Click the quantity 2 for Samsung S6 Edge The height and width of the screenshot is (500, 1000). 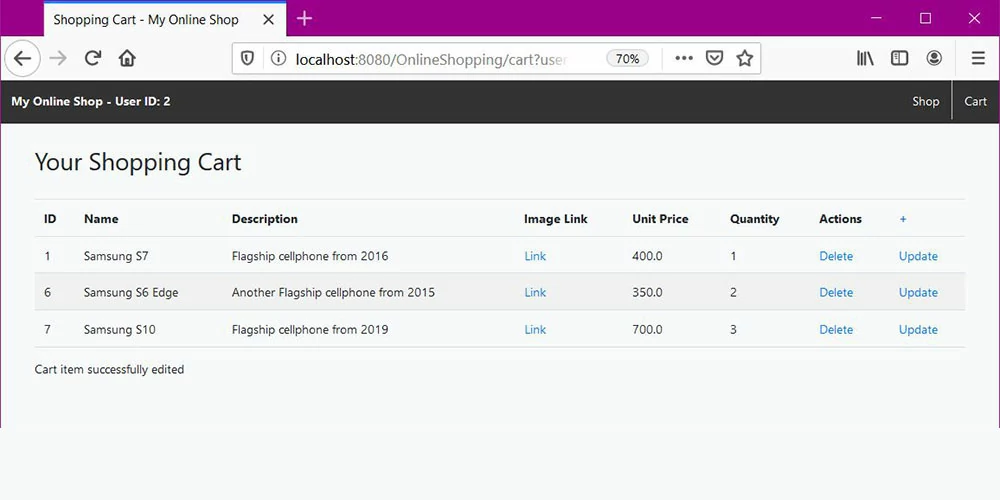point(733,293)
